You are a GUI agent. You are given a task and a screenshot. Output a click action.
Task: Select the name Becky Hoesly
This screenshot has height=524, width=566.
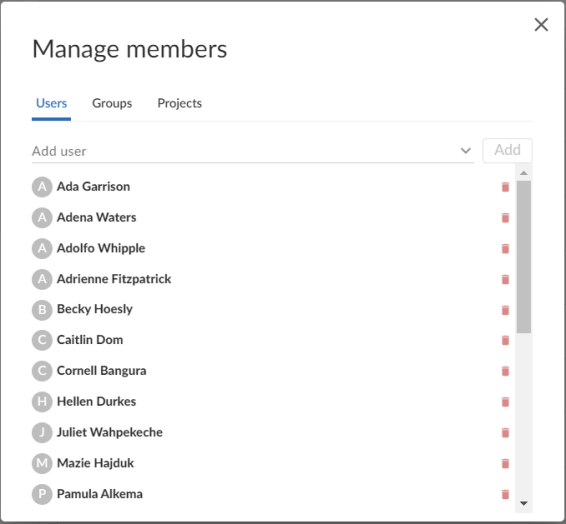click(95, 309)
